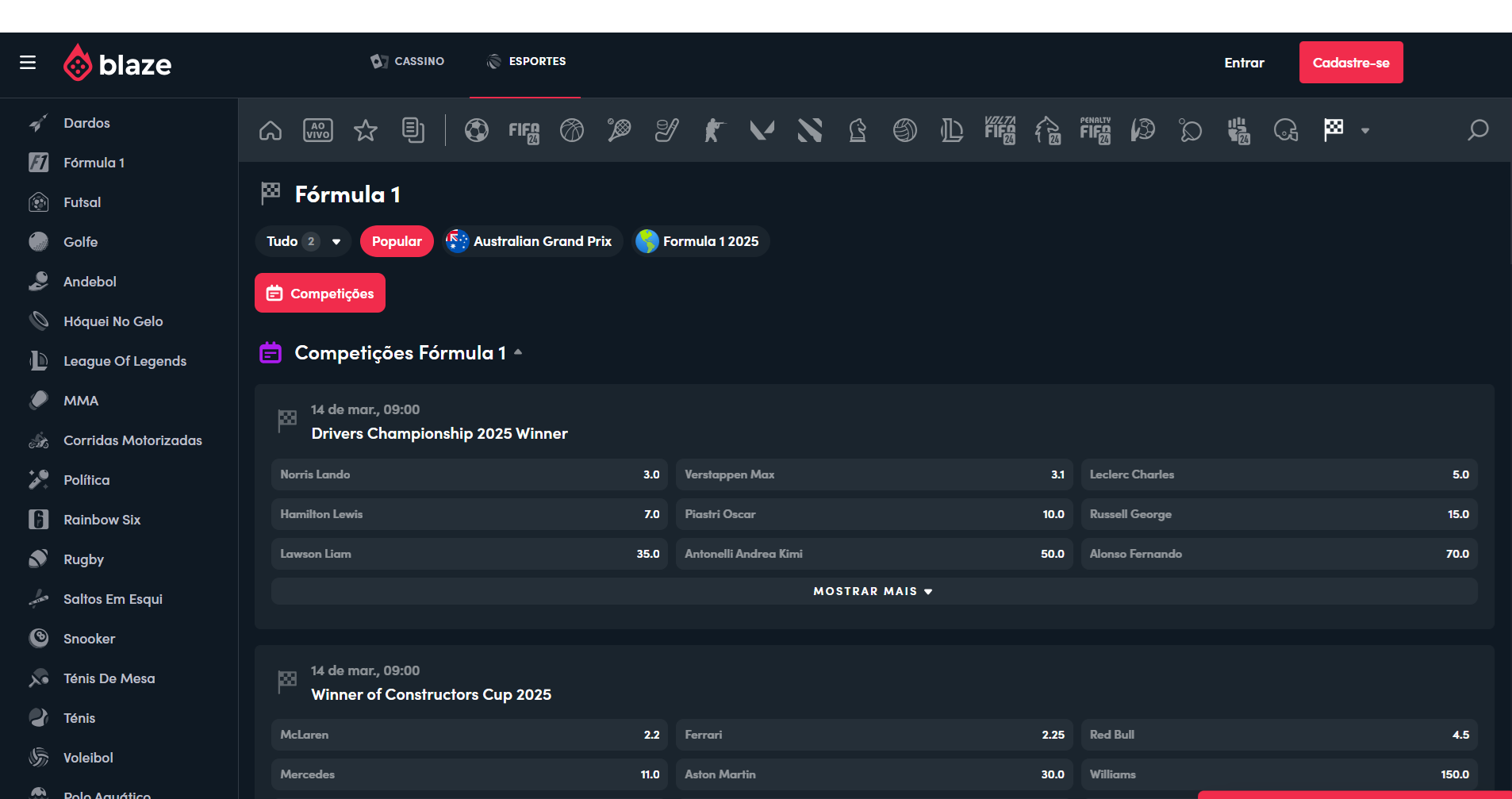The image size is (1512, 799).
Task: Select Volta FIFA 24 icon
Action: [x=1000, y=130]
